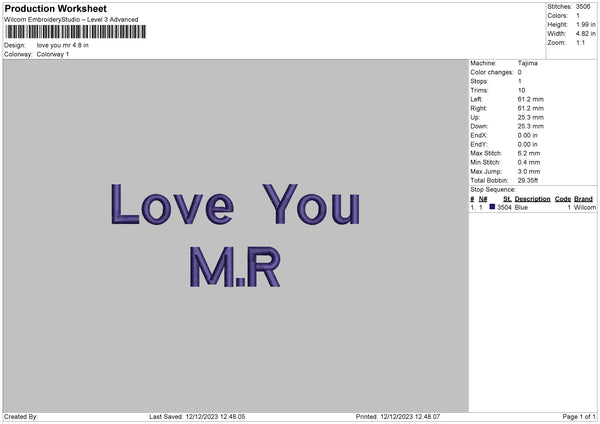Screen dimensions: 600x424
Task: Click the Wilcom brand cell
Action: (x=585, y=207)
